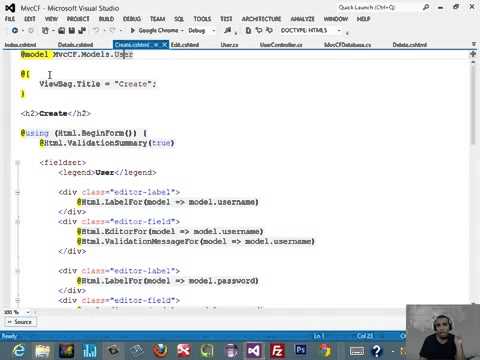Click the Source view button

20,322
